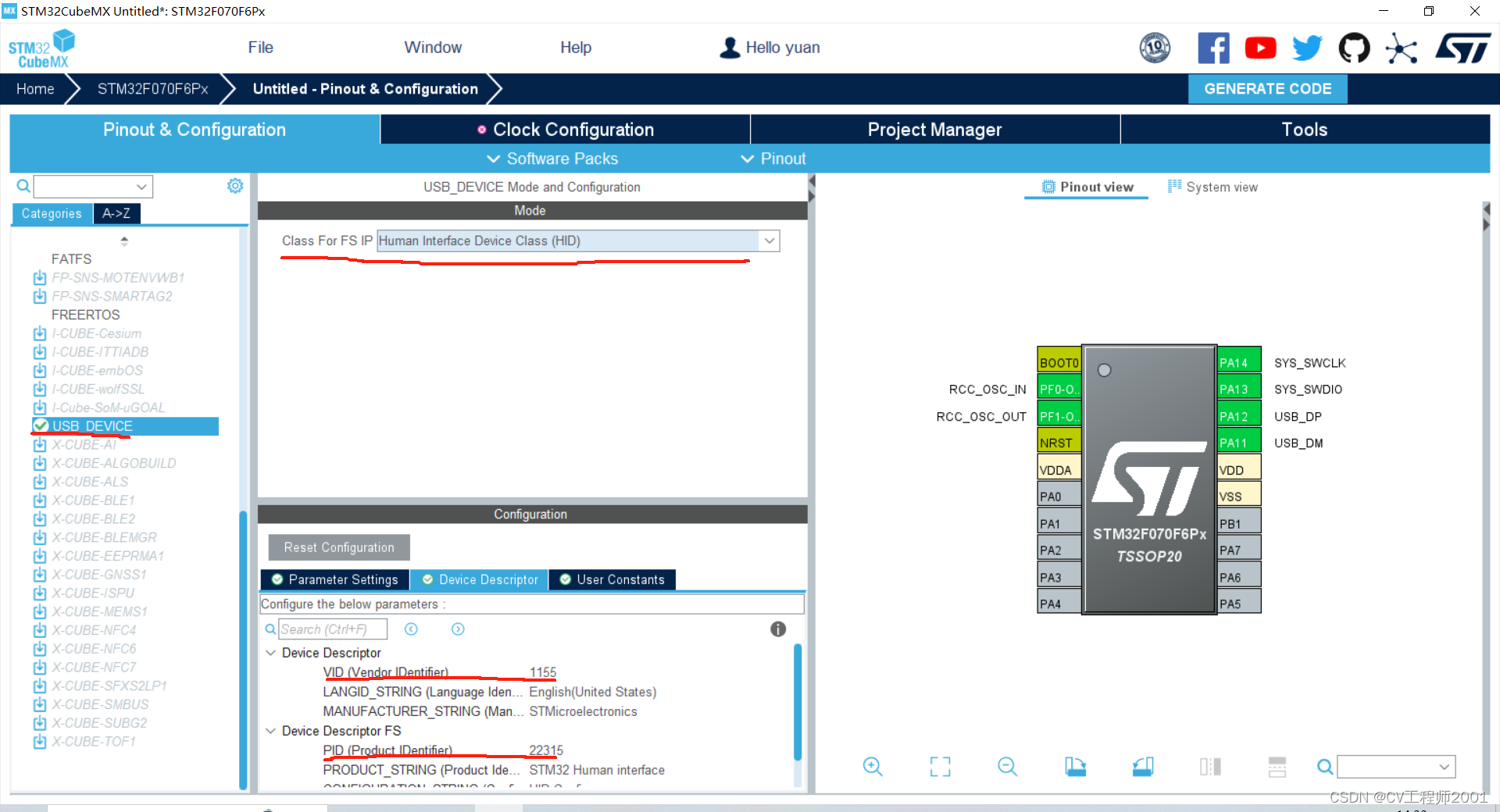The image size is (1500, 812).
Task: Switch to the A->Z list tab
Action: [x=116, y=213]
